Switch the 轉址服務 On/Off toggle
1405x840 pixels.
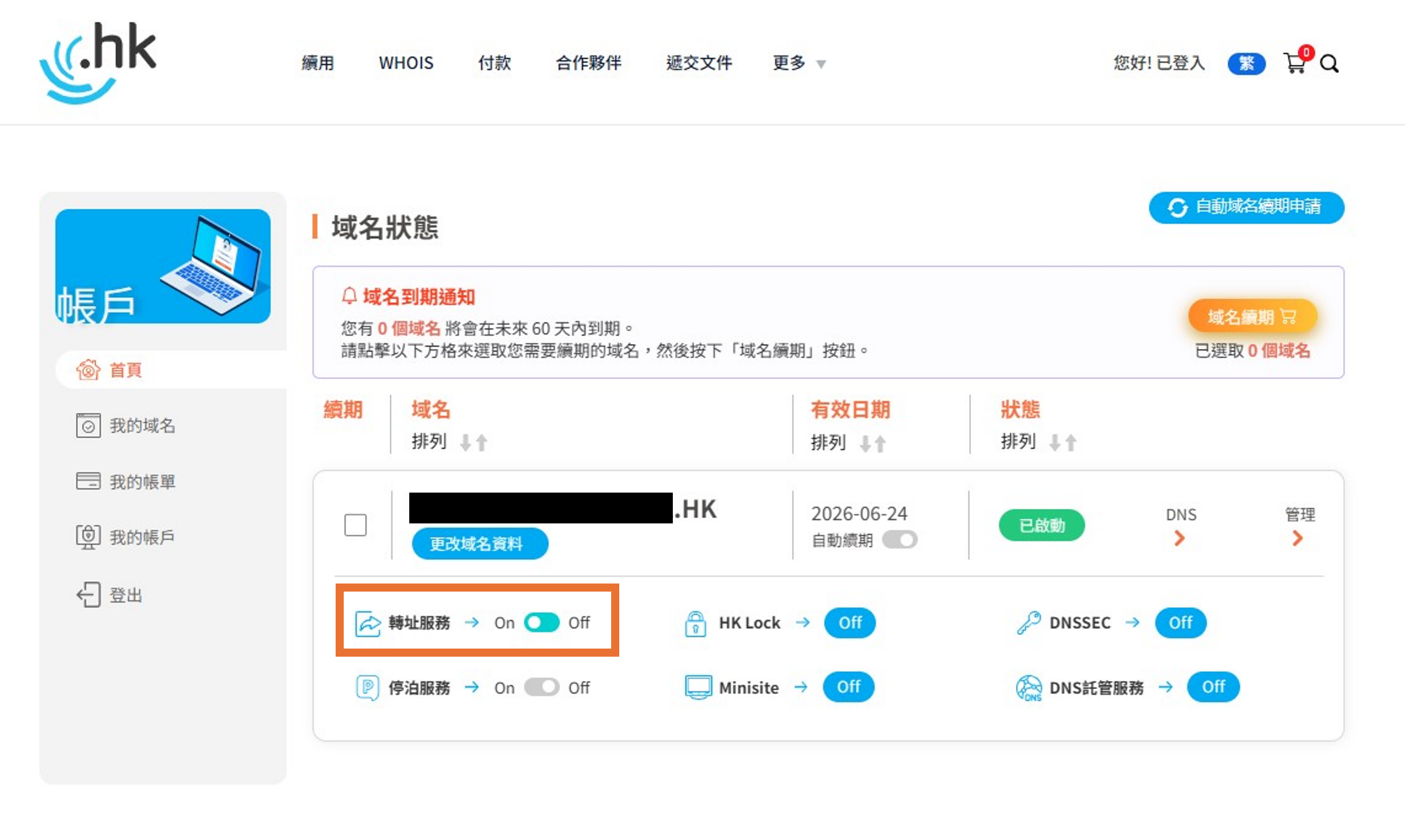tap(541, 623)
